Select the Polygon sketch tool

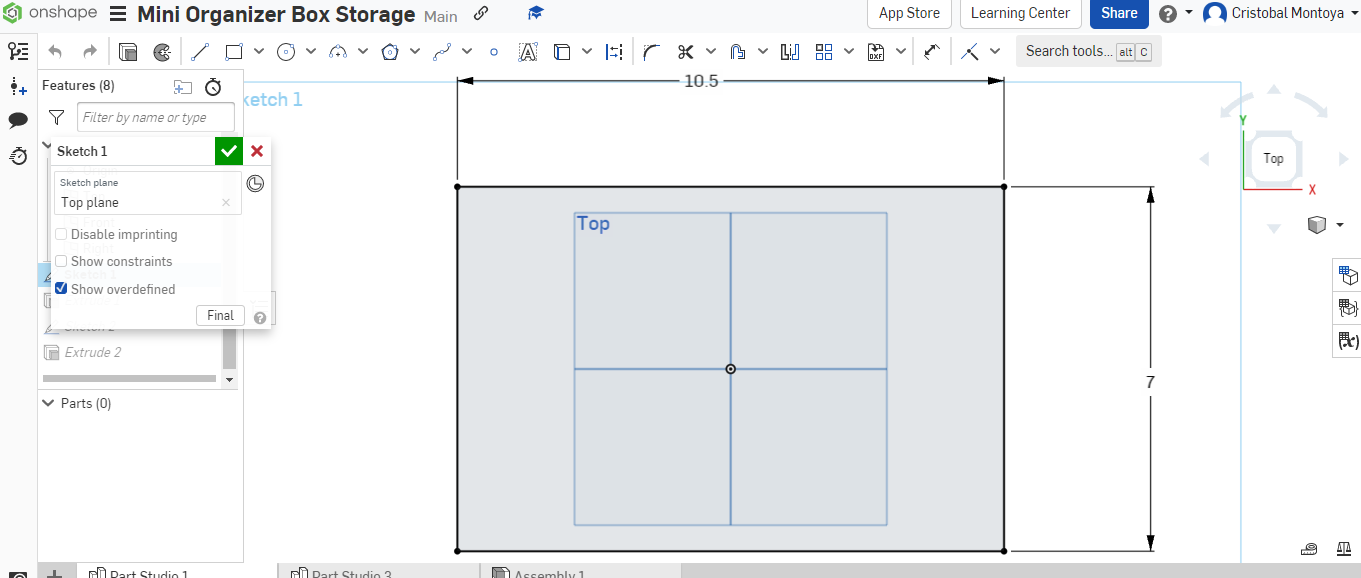pyautogui.click(x=390, y=52)
